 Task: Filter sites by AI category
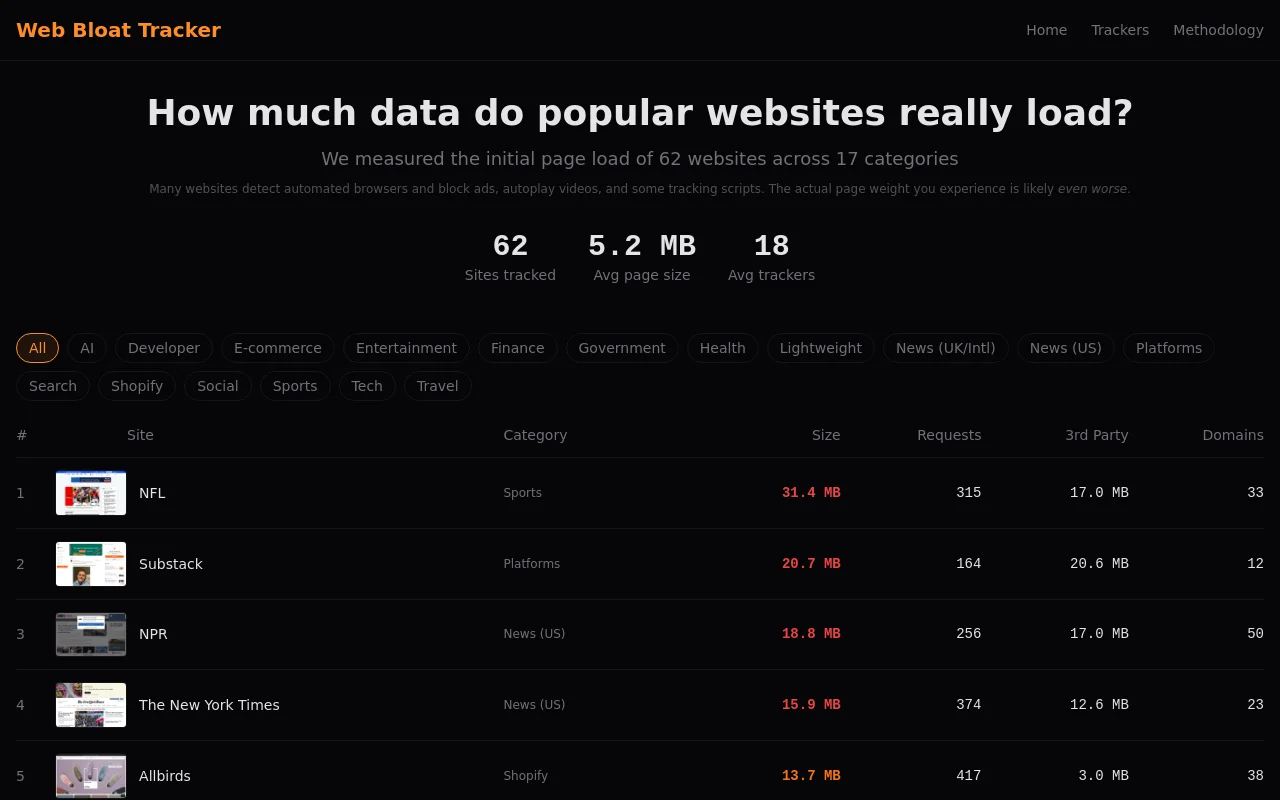coord(87,348)
